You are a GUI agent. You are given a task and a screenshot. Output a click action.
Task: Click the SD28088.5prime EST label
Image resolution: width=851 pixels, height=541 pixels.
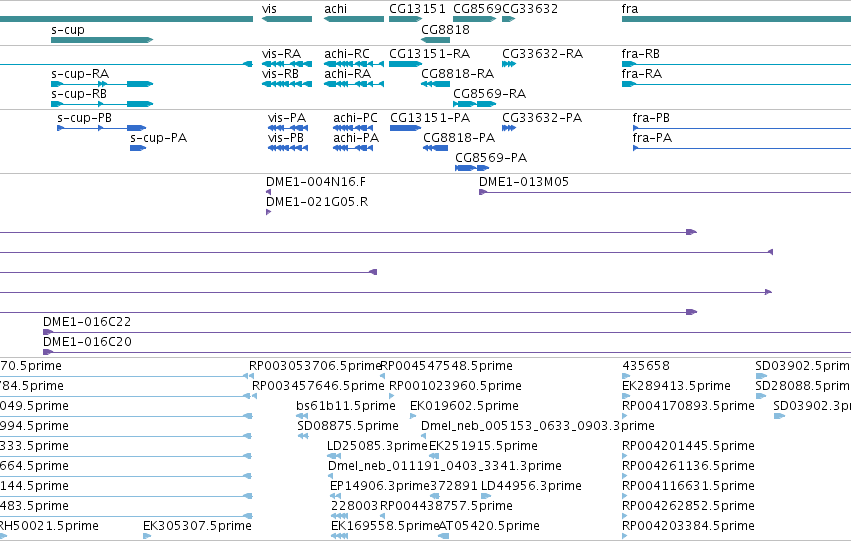click(x=803, y=386)
